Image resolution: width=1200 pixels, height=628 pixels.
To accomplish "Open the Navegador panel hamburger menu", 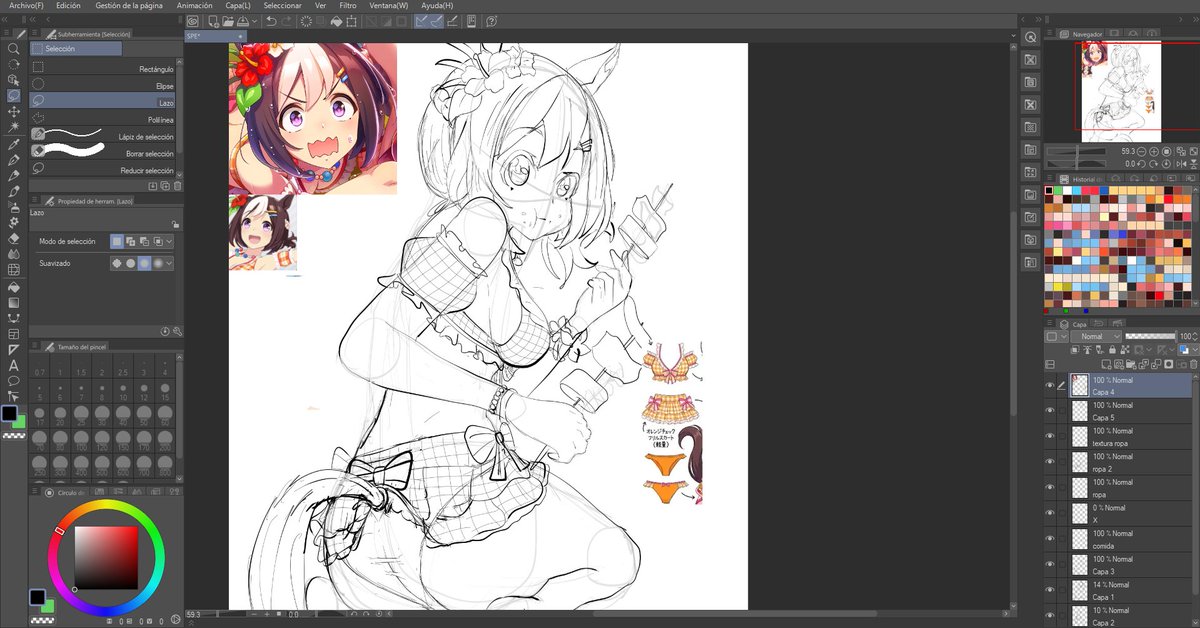I will pyautogui.click(x=1051, y=33).
